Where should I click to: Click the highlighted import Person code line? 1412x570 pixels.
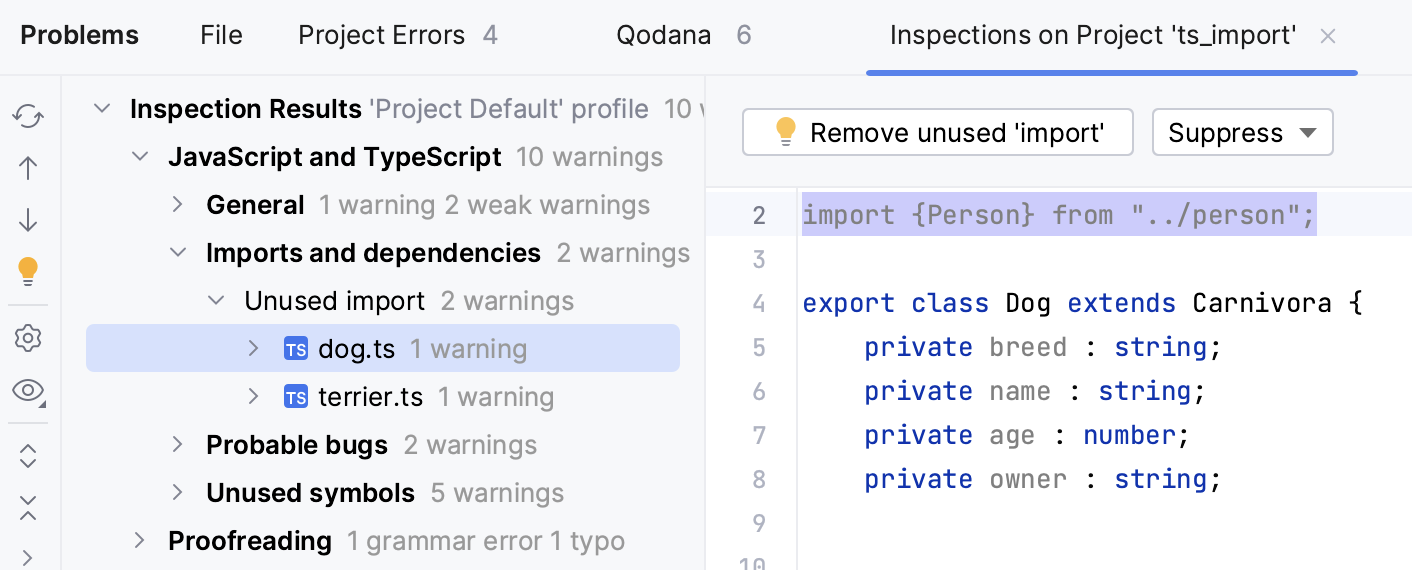pos(1059,215)
